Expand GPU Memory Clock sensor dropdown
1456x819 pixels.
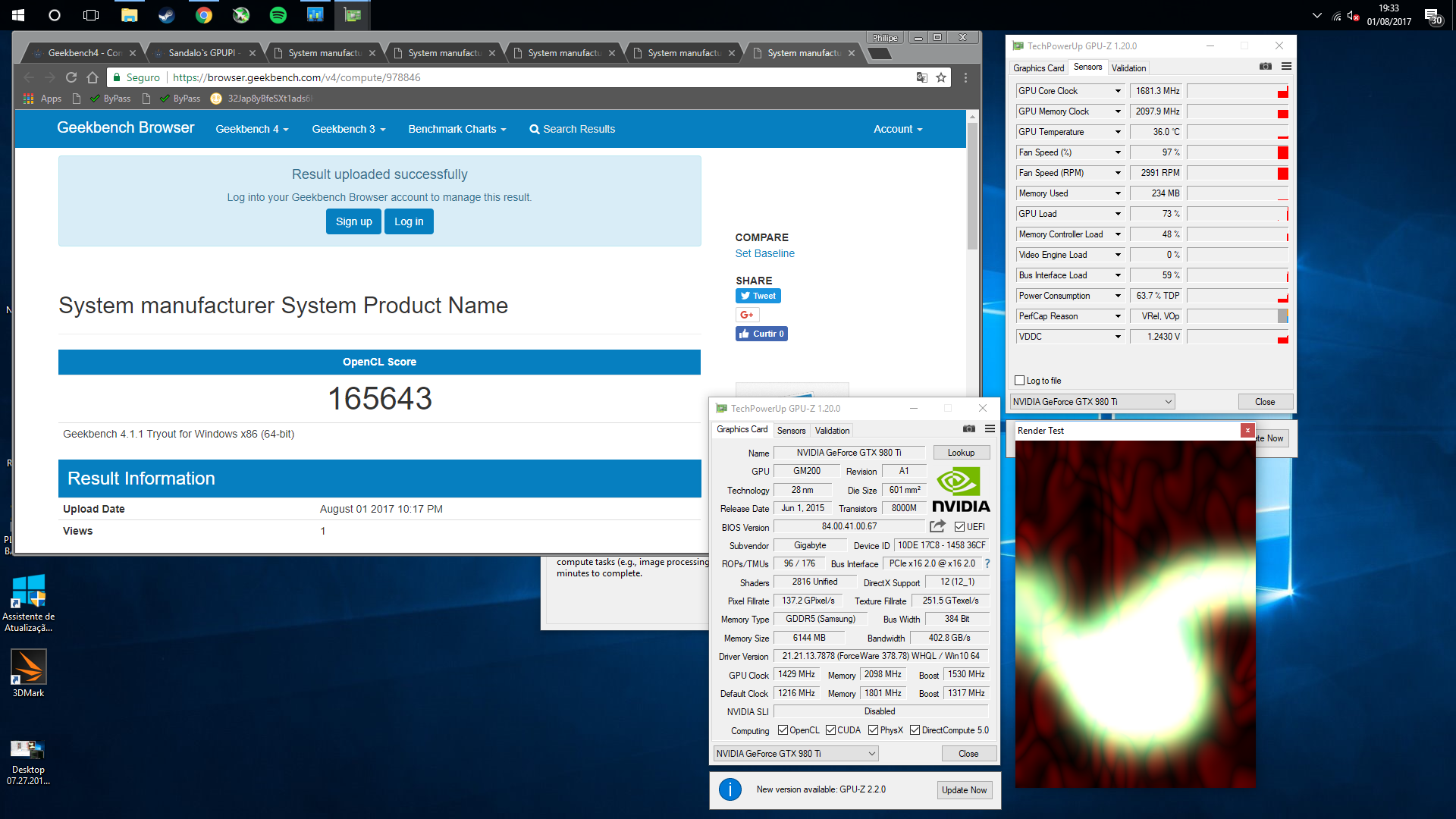click(1118, 111)
